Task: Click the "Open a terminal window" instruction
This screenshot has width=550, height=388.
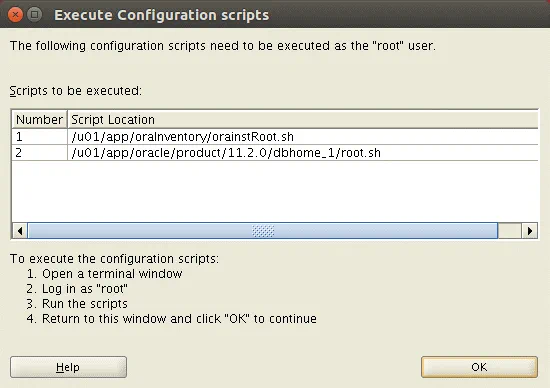Action: pyautogui.click(x=112, y=274)
